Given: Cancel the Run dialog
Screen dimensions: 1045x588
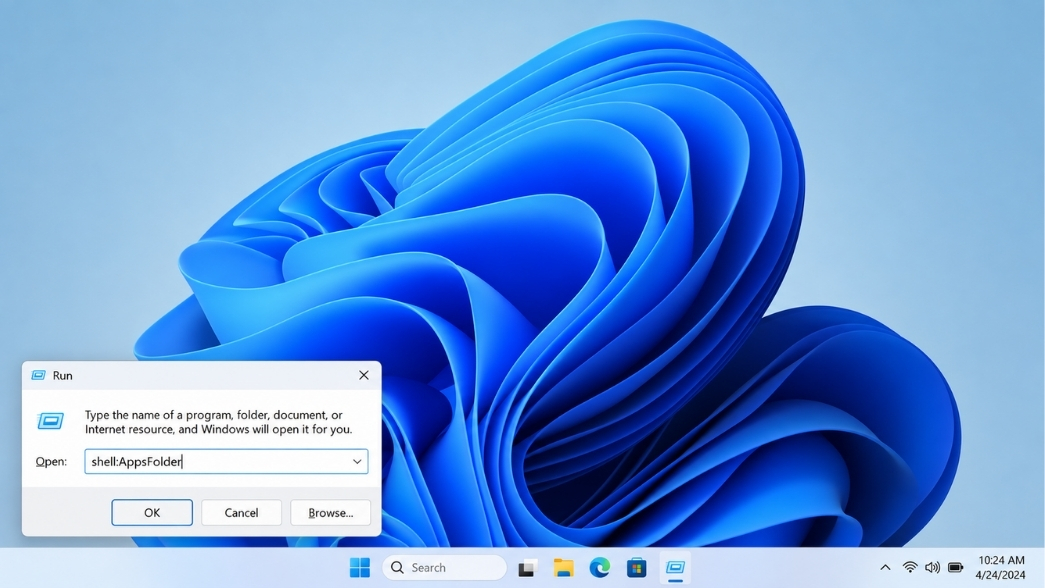Looking at the screenshot, I should [x=241, y=512].
